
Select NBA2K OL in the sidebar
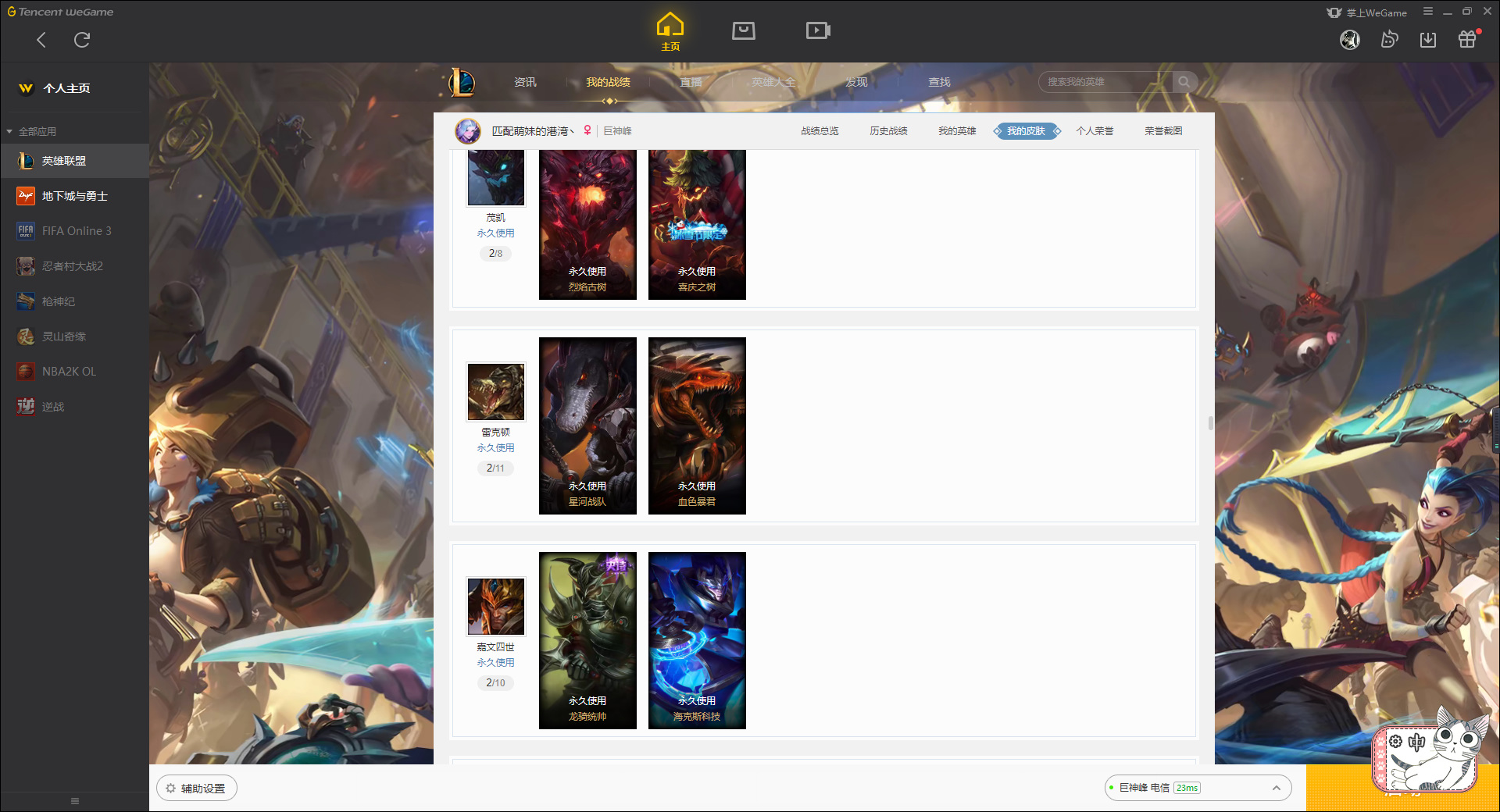[74, 372]
